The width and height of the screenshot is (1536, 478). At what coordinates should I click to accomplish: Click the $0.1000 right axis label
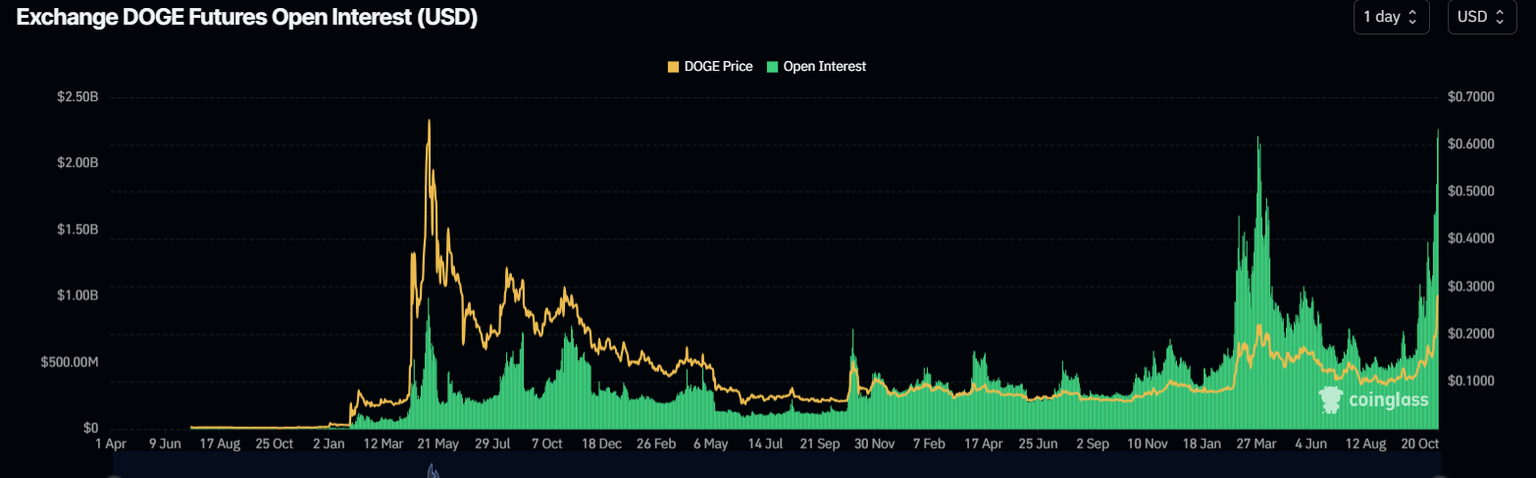pyautogui.click(x=1470, y=381)
